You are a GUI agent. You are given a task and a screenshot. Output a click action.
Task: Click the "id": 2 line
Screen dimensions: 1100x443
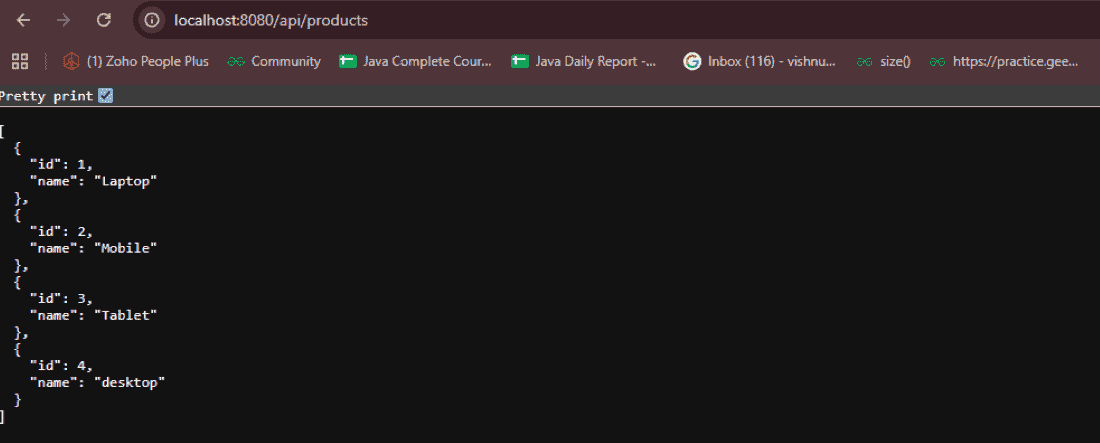tap(61, 231)
